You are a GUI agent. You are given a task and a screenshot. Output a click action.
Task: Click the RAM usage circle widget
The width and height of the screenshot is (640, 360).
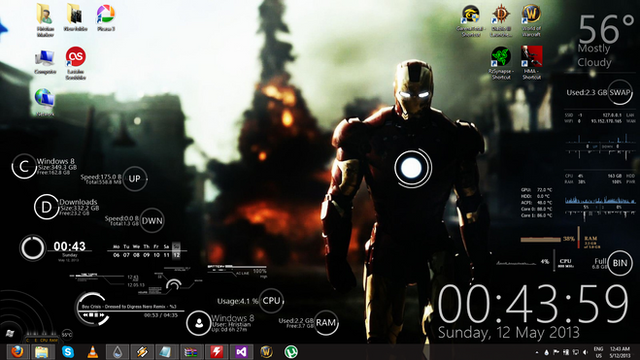pyautogui.click(x=326, y=323)
